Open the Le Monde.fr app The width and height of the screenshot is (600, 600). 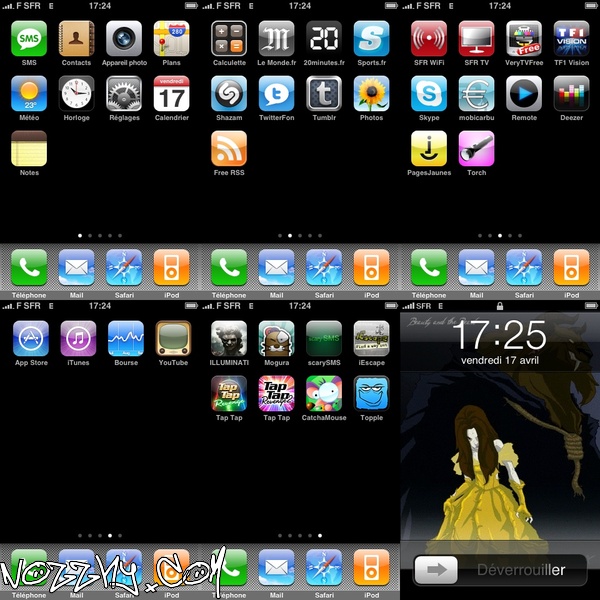276,39
